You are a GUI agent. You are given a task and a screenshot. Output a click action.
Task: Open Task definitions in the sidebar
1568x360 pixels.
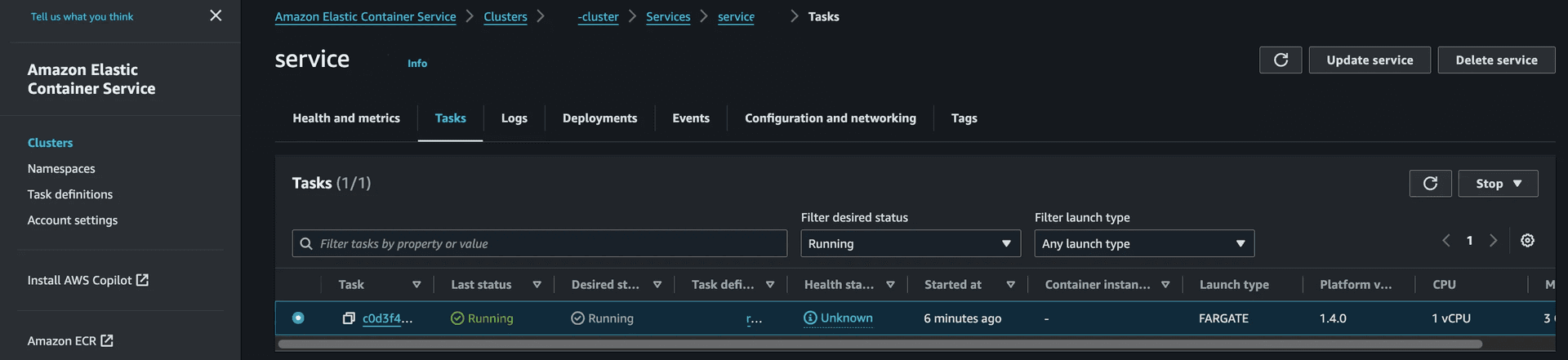70,194
